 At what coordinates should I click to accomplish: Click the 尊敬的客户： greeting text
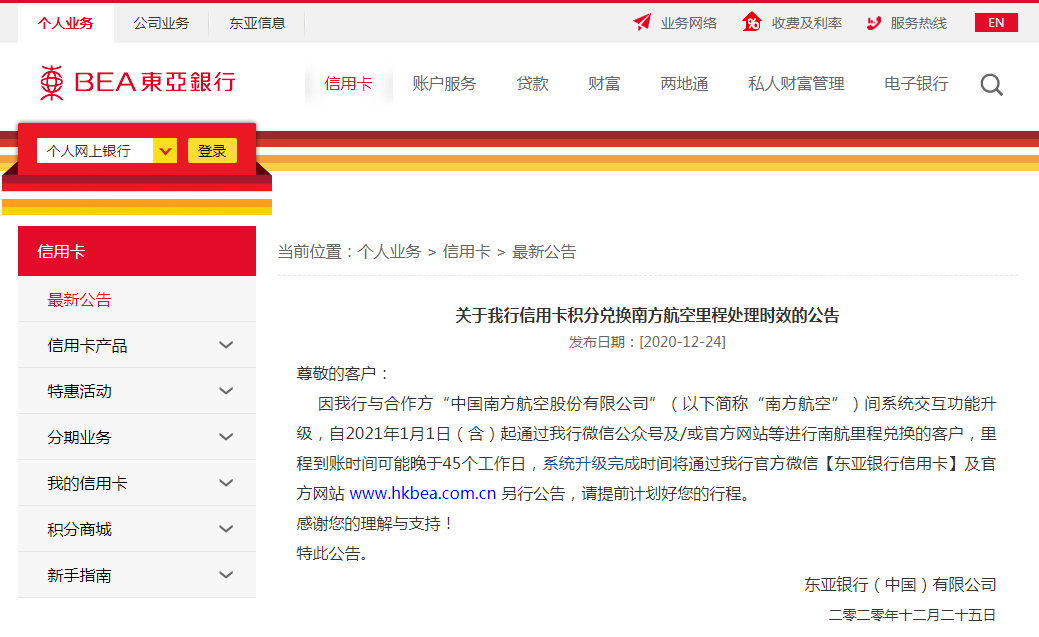(343, 374)
